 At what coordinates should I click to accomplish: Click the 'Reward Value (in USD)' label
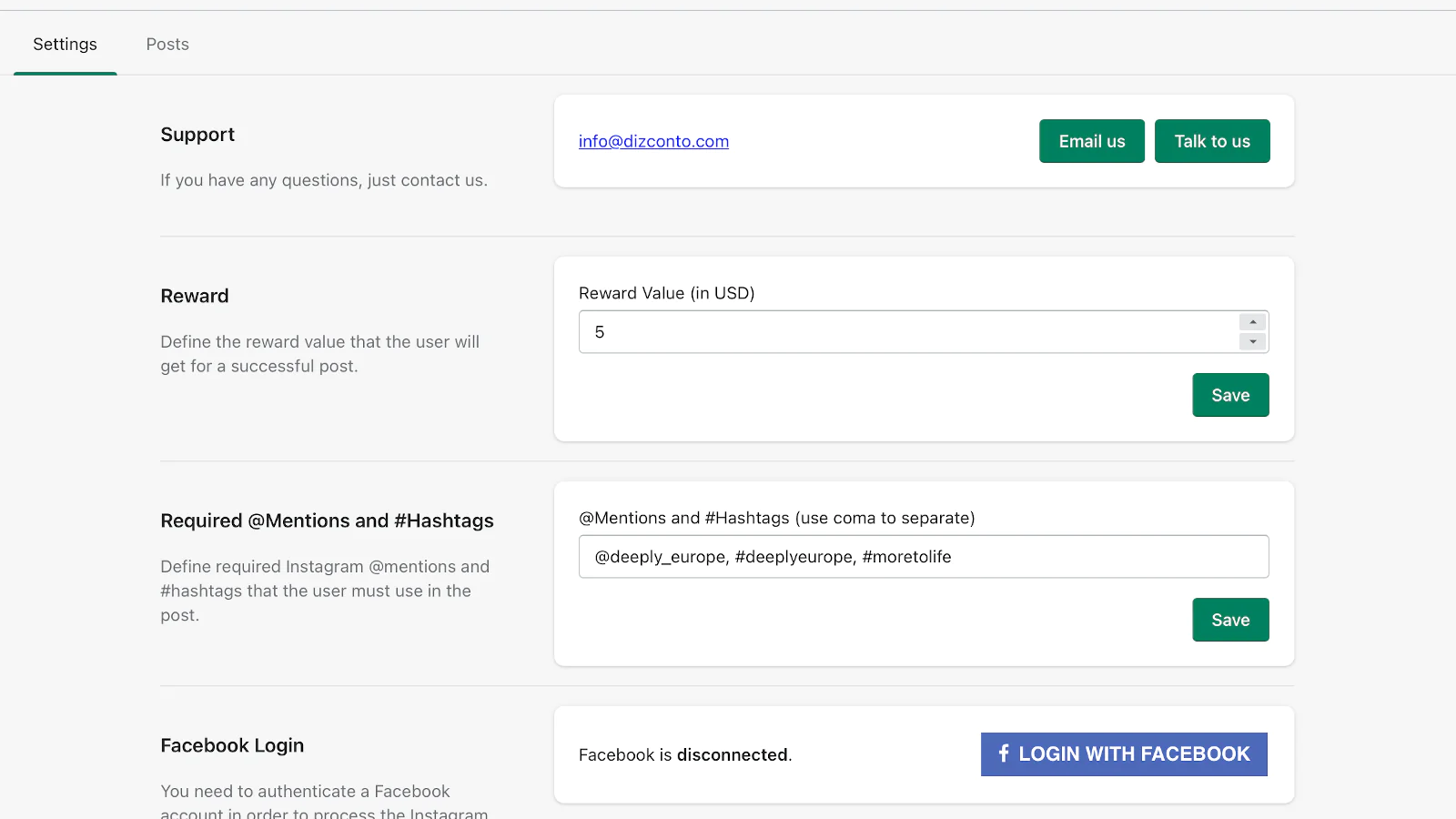(x=667, y=293)
